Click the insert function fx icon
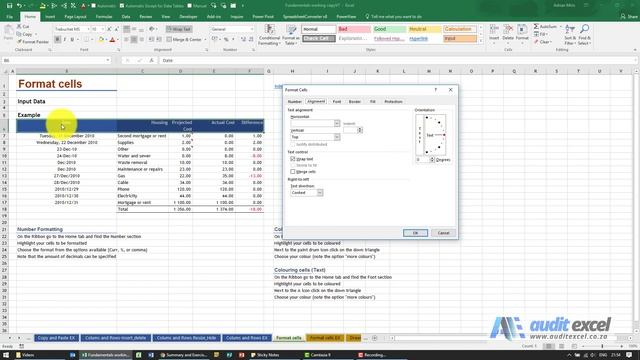The image size is (640, 360). 151,60
